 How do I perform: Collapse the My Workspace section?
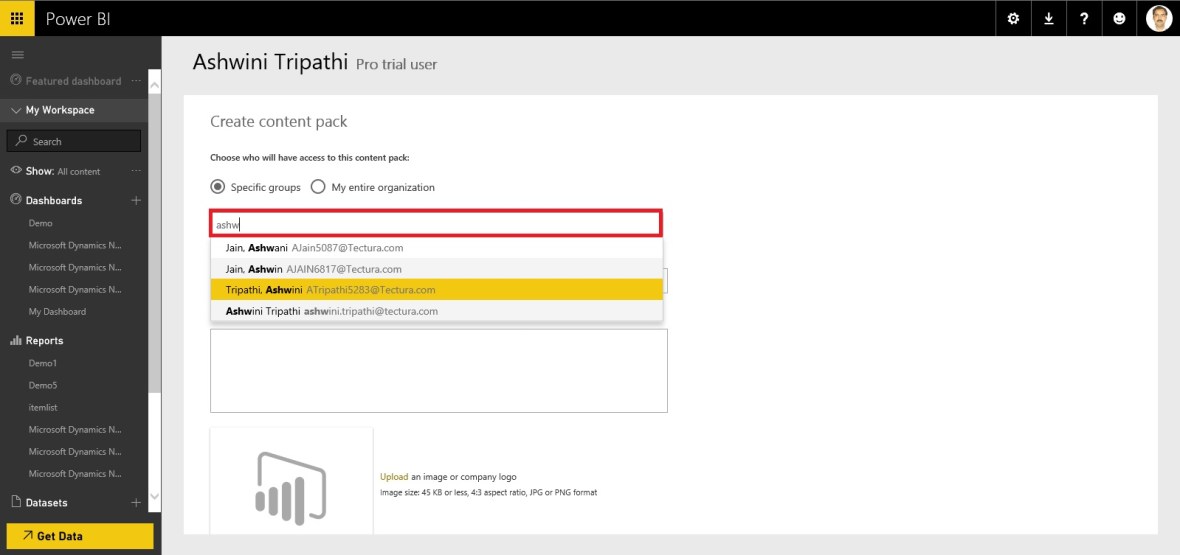16,110
